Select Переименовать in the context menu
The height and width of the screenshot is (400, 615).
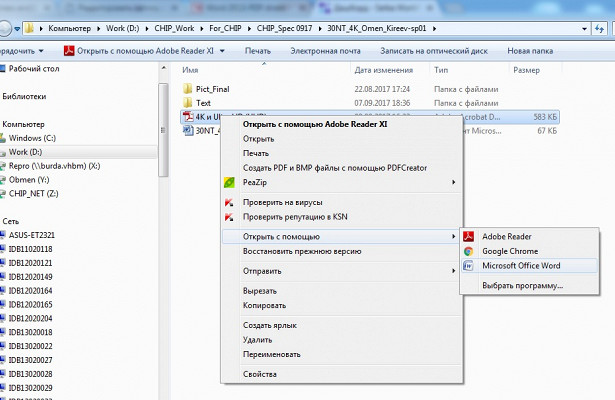pos(272,354)
